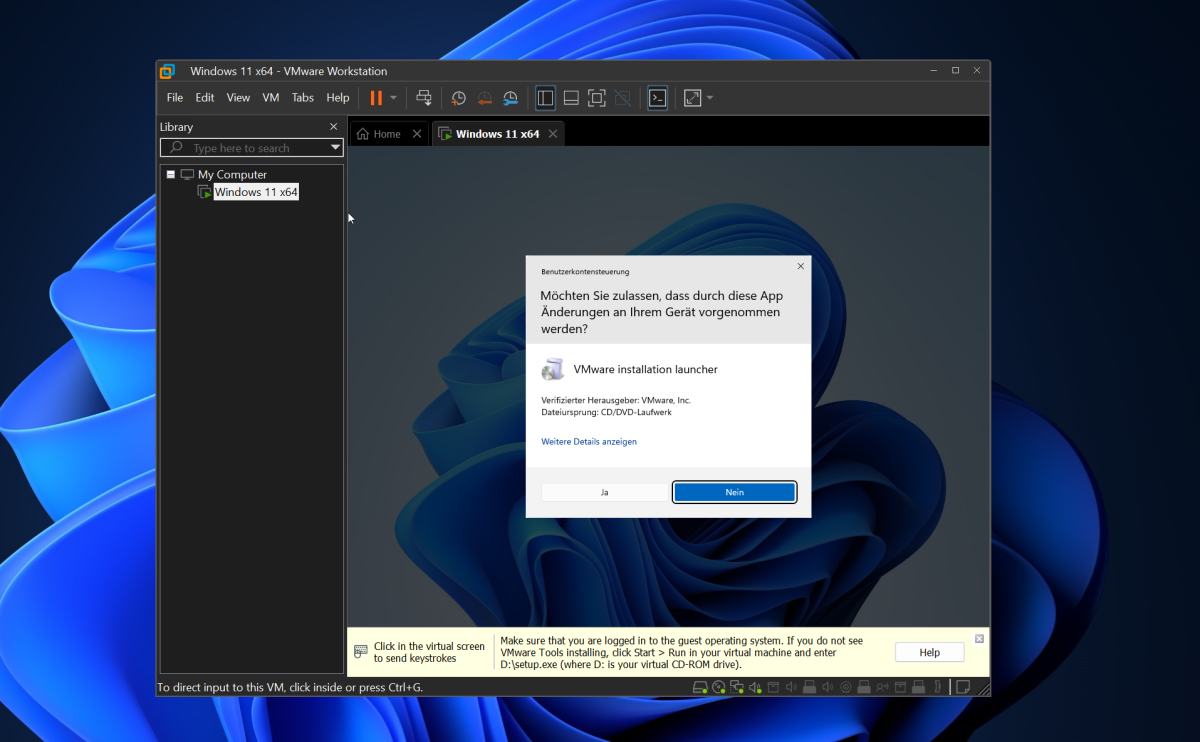1200x742 pixels.
Task: Open "Weitere Details anzeigen" link
Action: pyautogui.click(x=588, y=441)
